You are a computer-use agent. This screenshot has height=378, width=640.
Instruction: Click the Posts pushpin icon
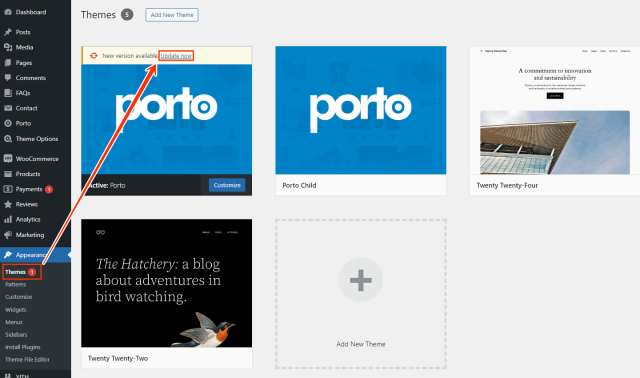pos(8,32)
